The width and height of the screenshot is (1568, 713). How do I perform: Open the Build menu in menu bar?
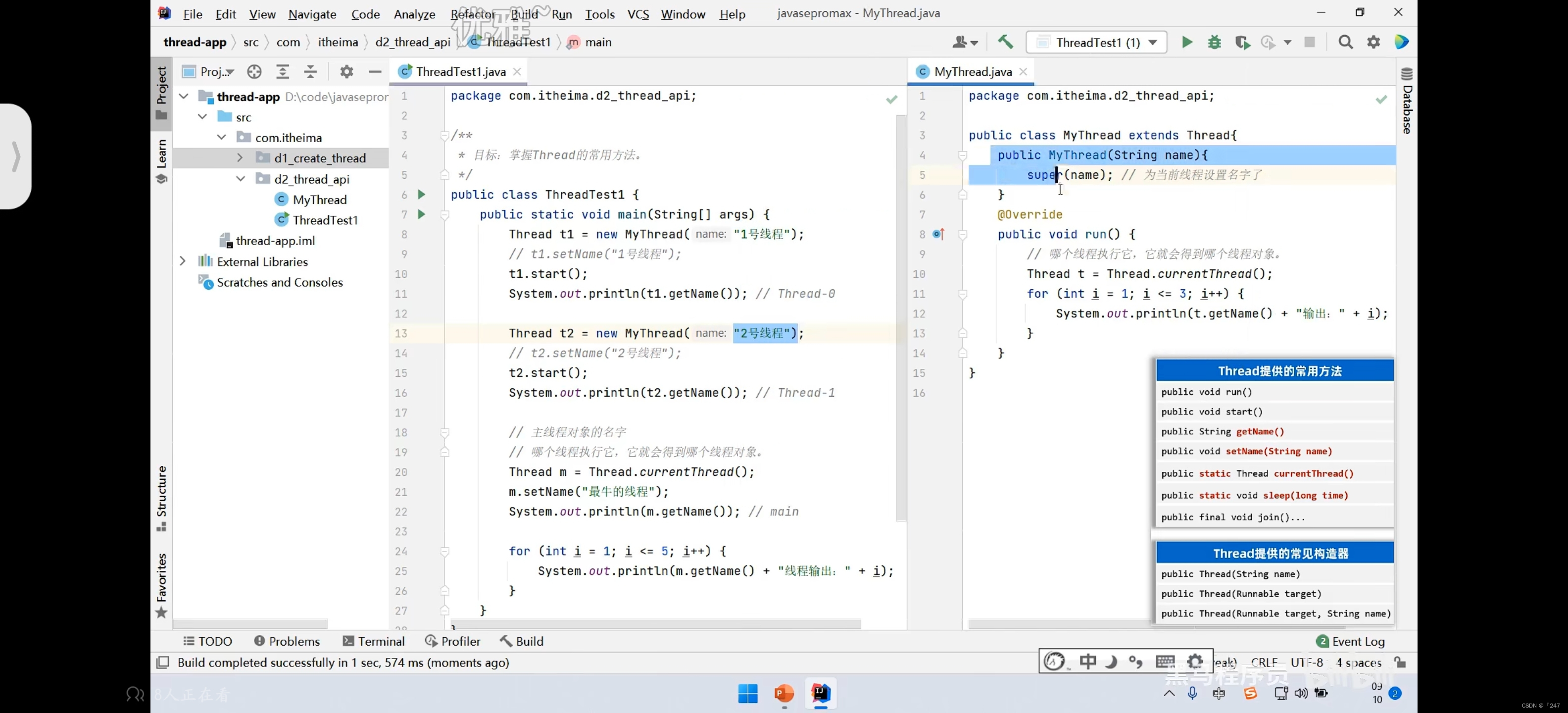point(523,13)
